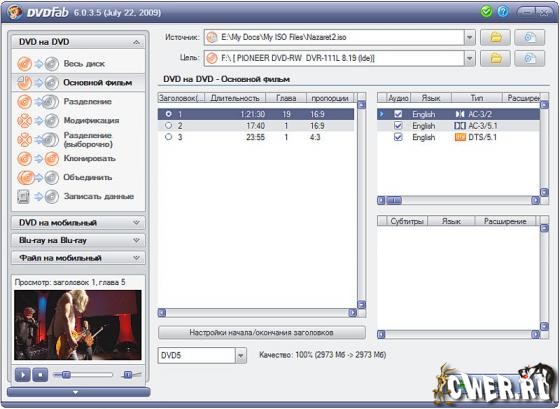Click the subtitles list horizontal scrollbar
The width and height of the screenshot is (560, 409).
point(459,334)
